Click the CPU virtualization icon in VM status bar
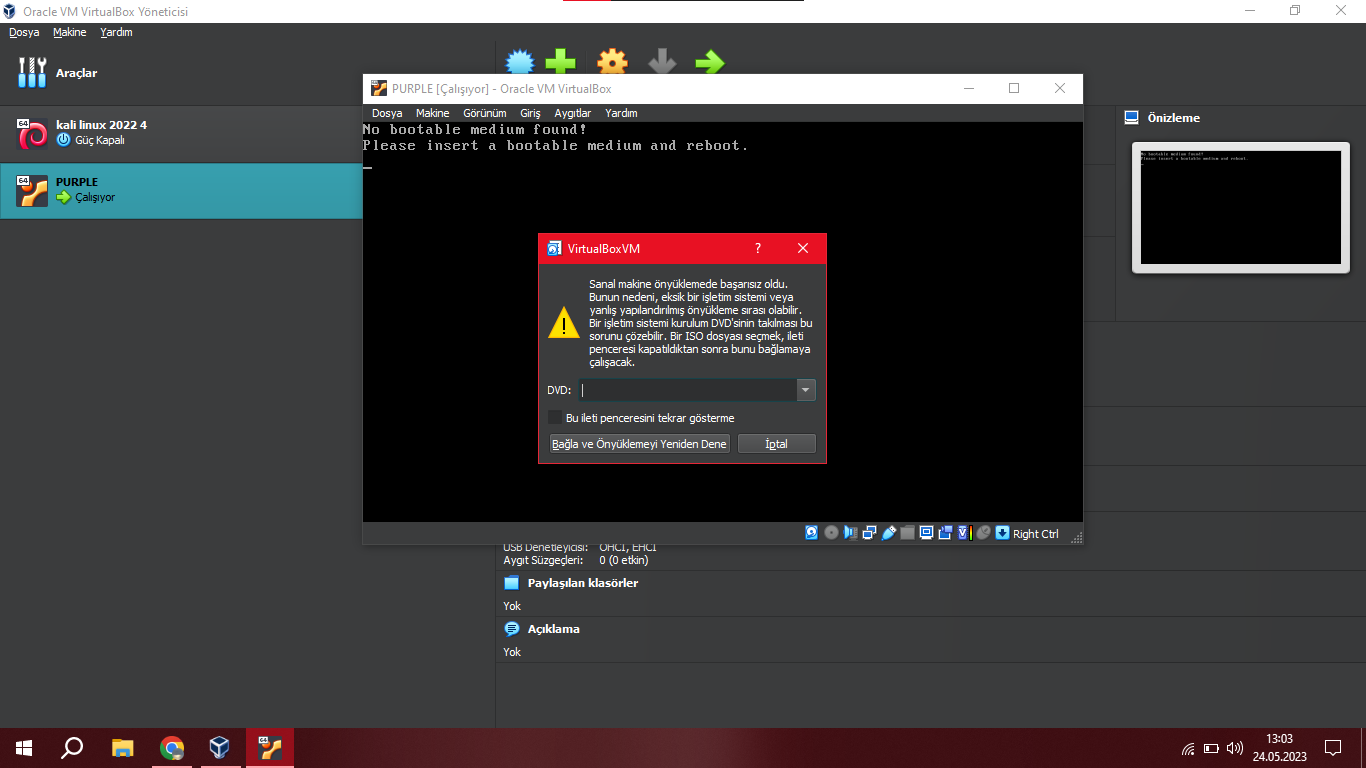This screenshot has height=768, width=1366. point(964,533)
